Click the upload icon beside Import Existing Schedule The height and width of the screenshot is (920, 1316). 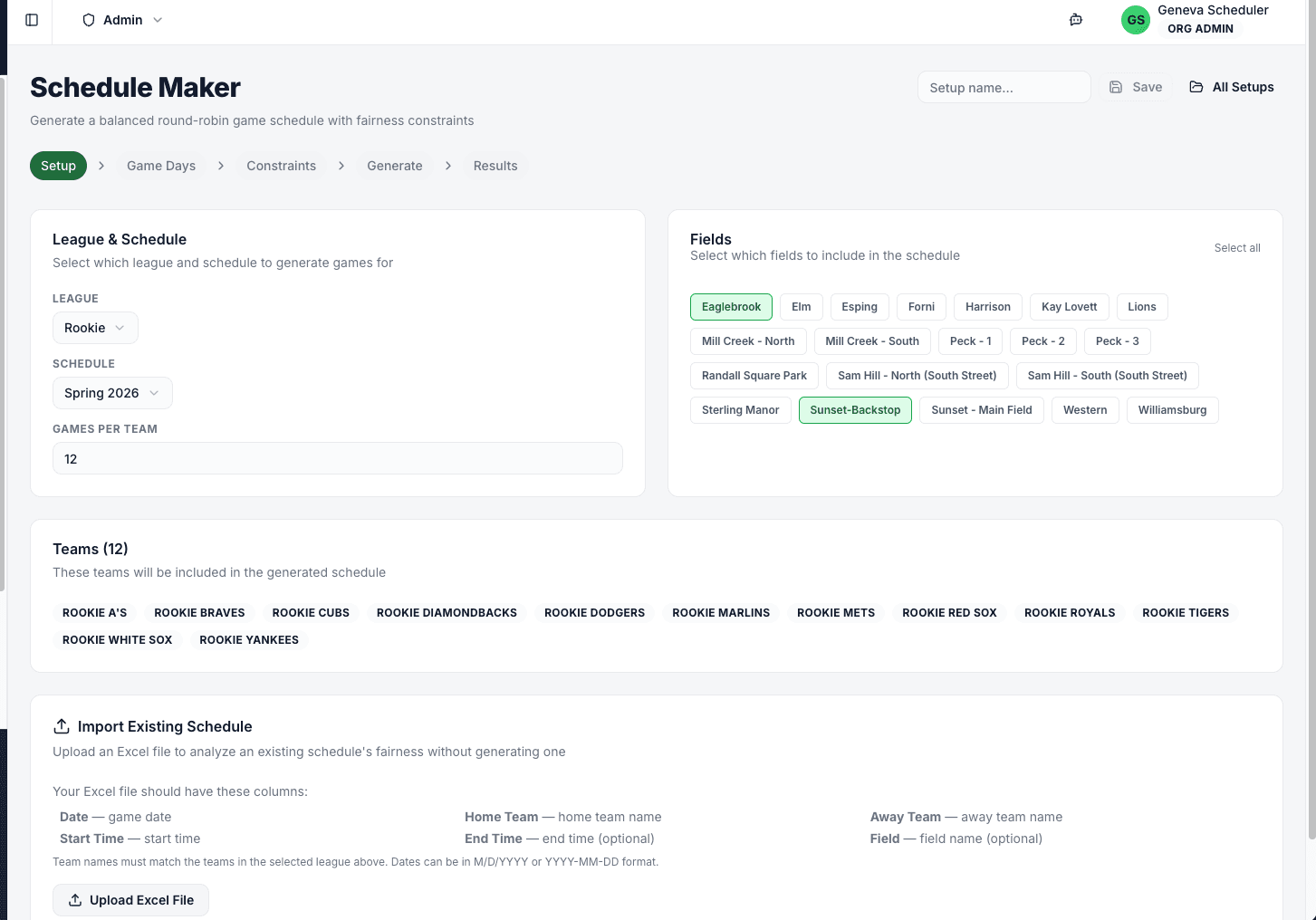tap(62, 726)
